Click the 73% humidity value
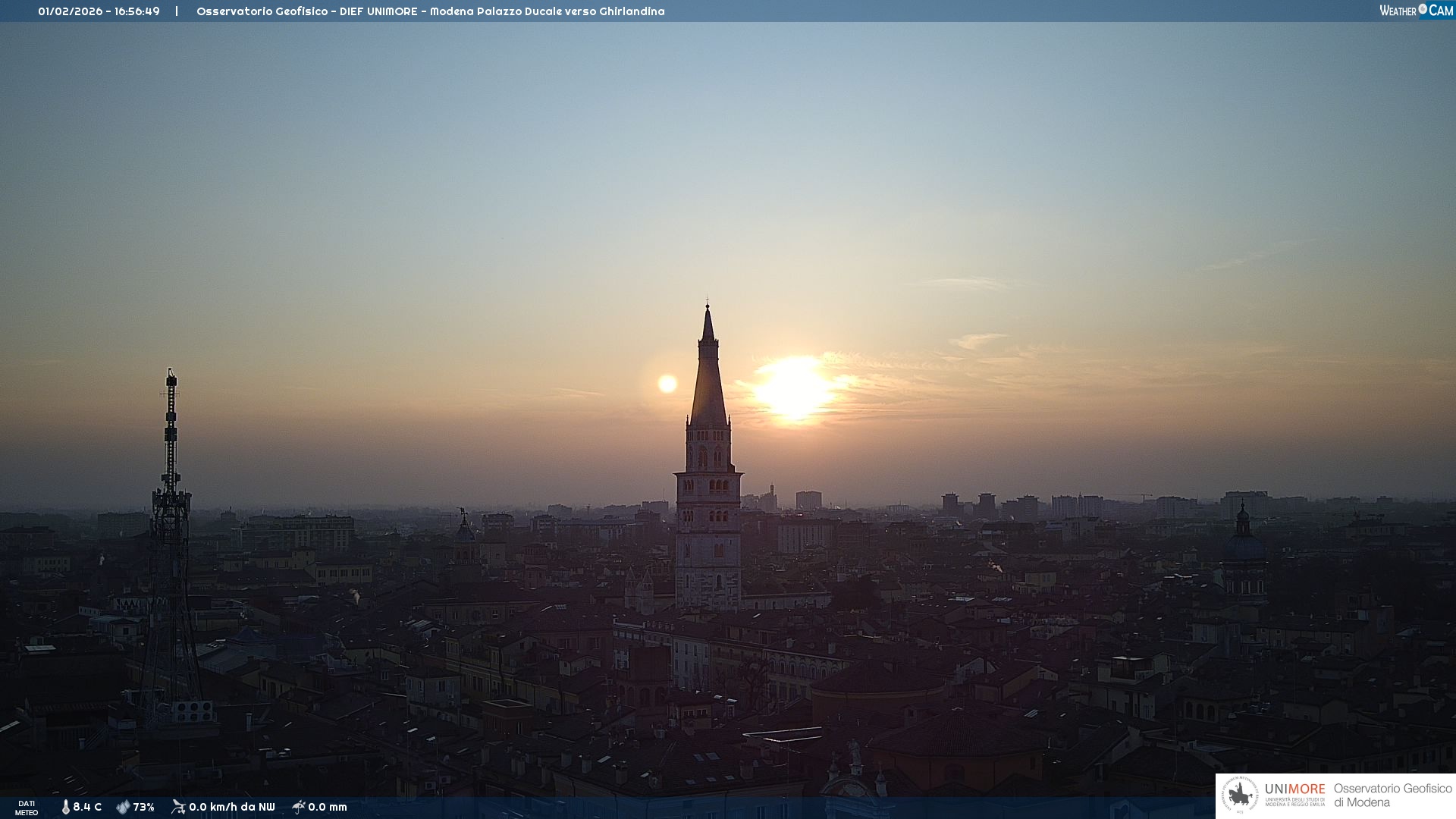1456x819 pixels. [143, 808]
